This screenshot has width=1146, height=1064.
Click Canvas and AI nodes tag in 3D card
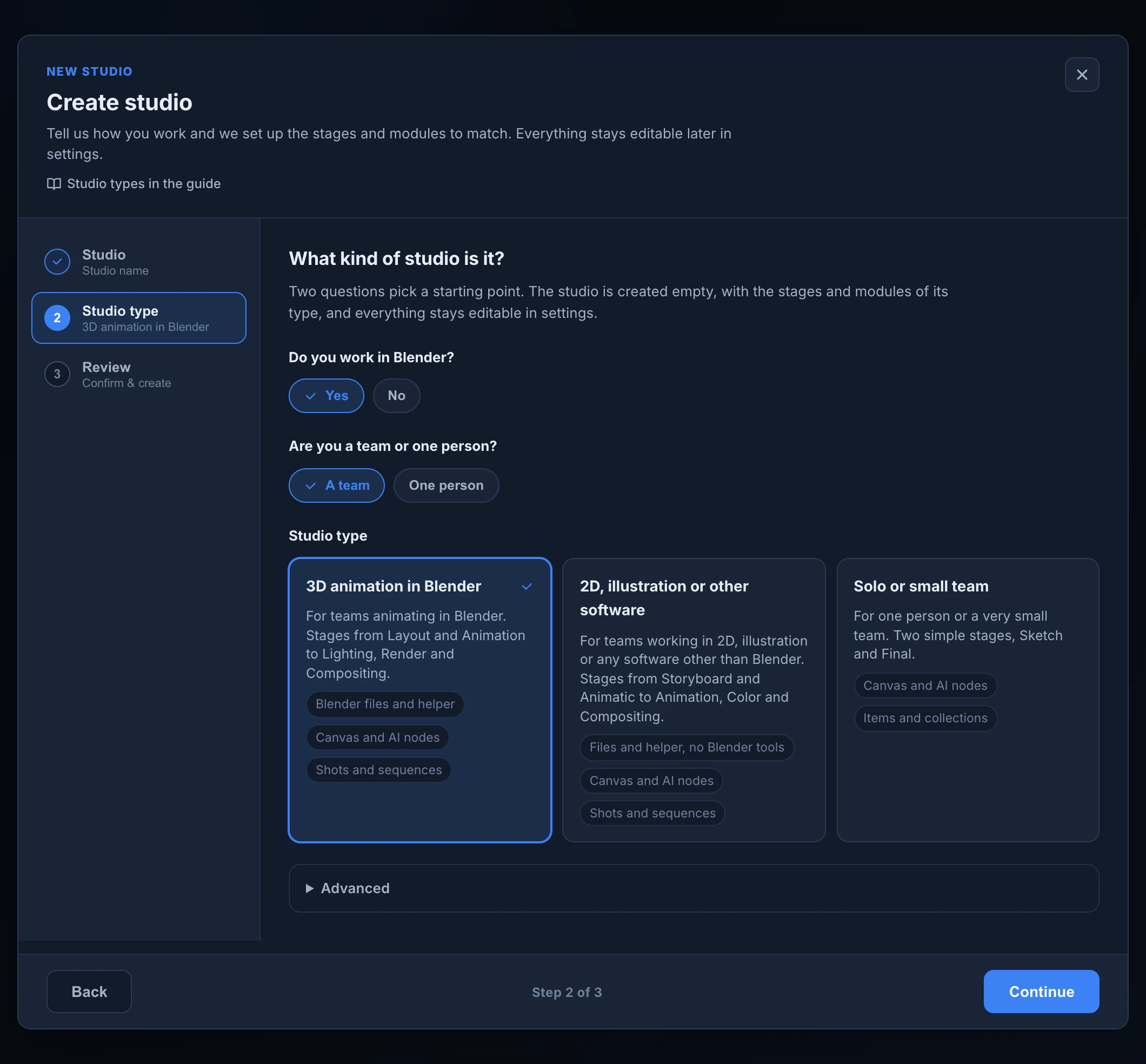pos(378,737)
